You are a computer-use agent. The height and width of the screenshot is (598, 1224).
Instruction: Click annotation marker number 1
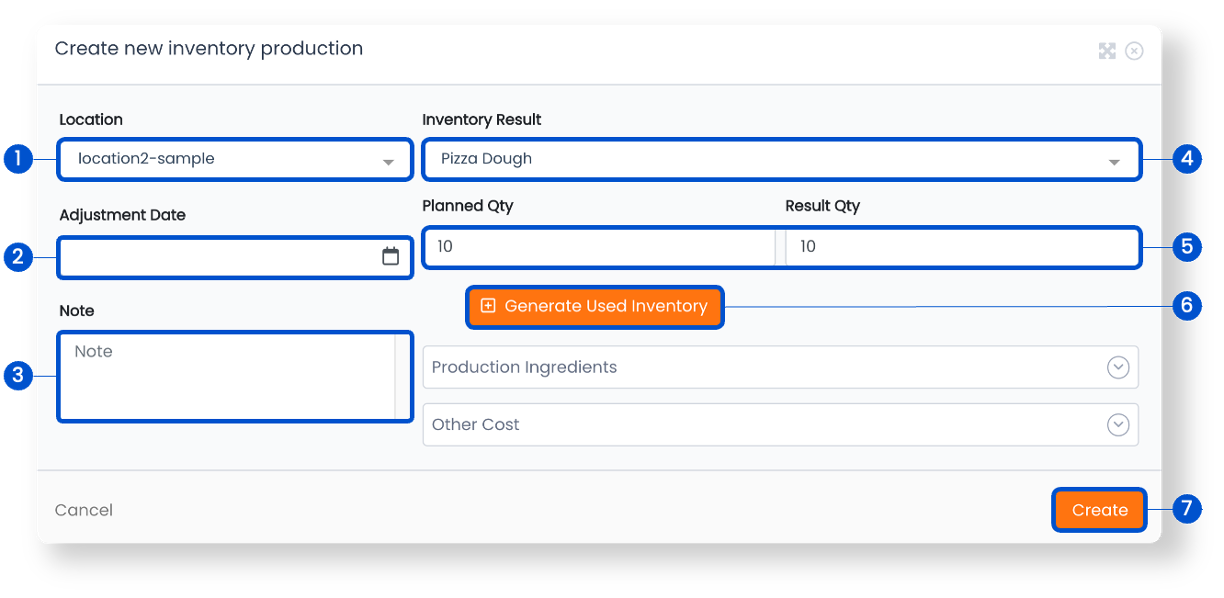[x=18, y=158]
